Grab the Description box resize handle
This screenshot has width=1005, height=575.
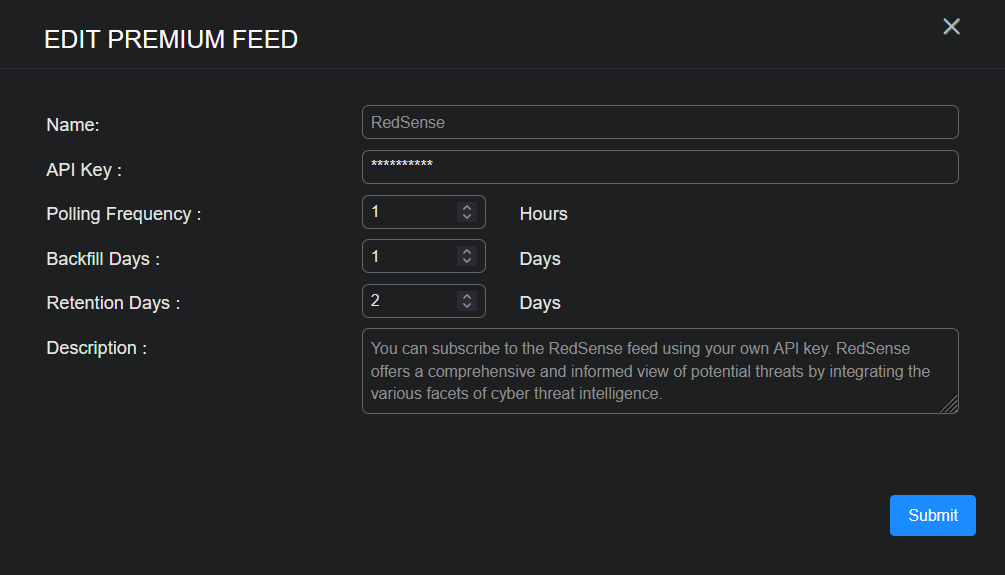[950, 405]
